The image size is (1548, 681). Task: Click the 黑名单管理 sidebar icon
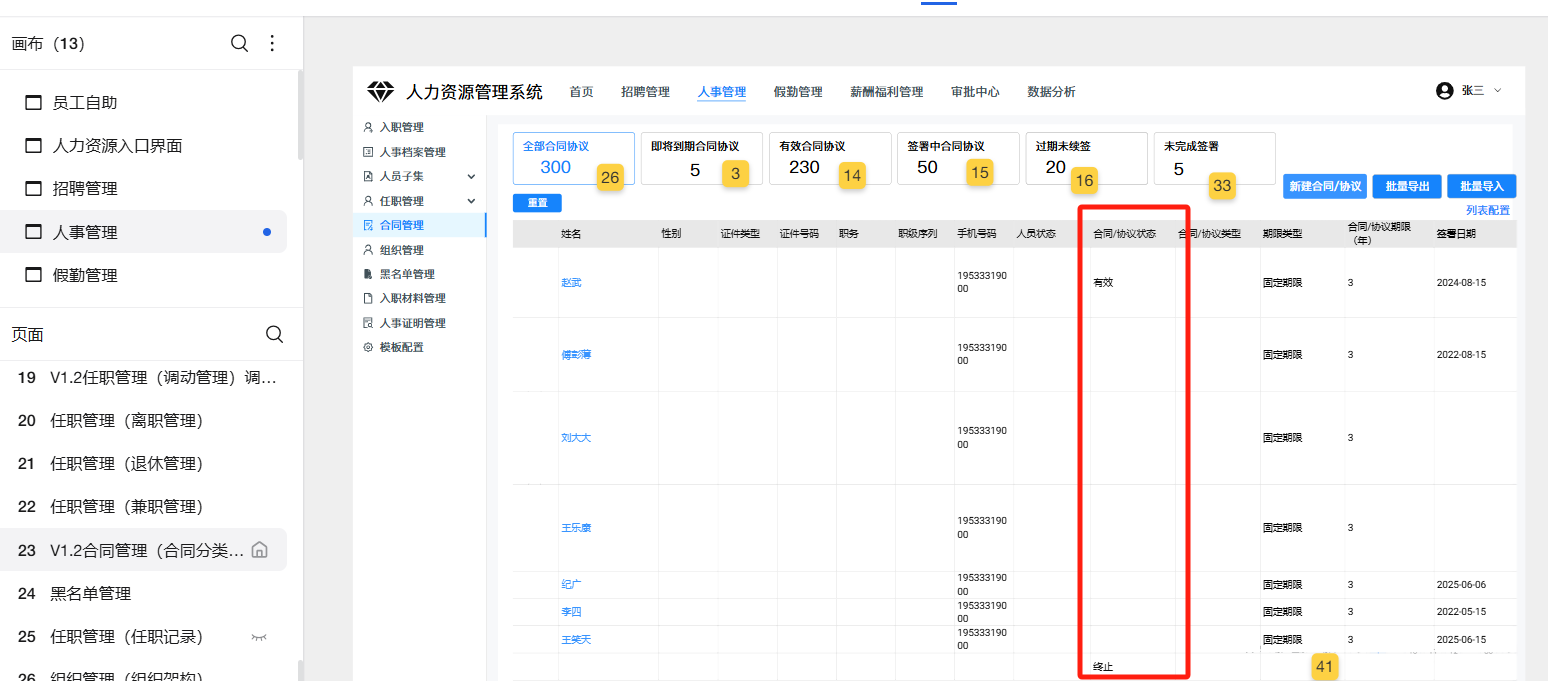tap(368, 274)
